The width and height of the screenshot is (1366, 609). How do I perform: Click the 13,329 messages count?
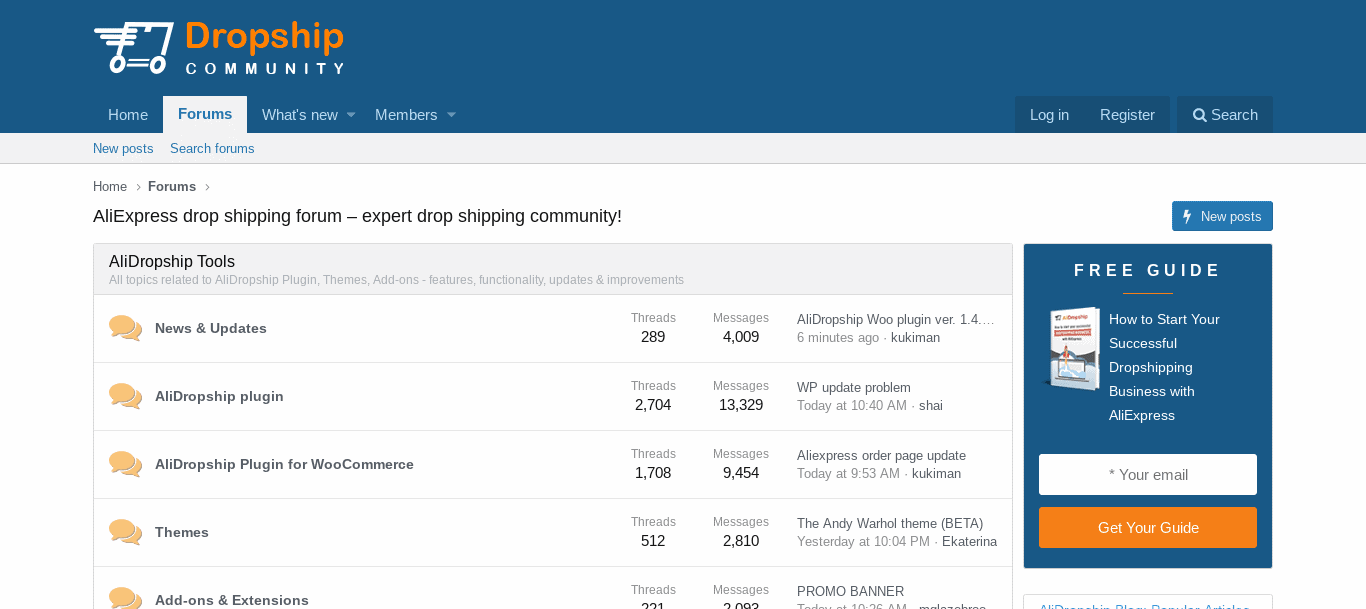[741, 405]
